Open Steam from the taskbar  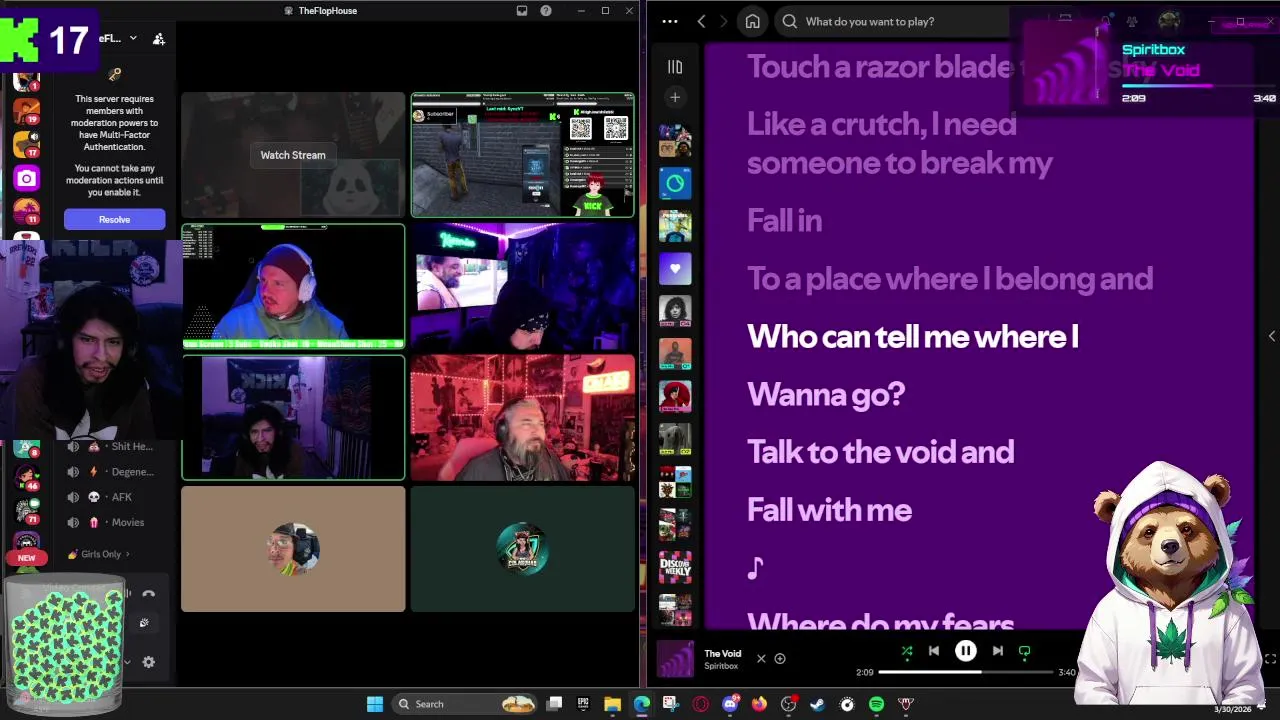(817, 704)
